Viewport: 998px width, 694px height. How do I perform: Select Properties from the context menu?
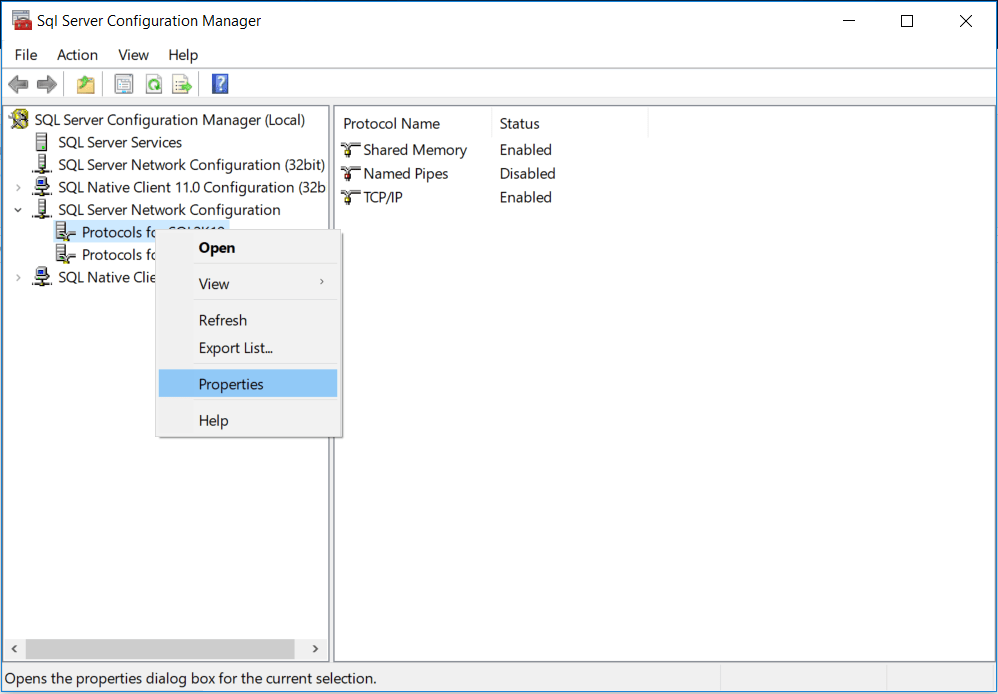click(x=231, y=383)
